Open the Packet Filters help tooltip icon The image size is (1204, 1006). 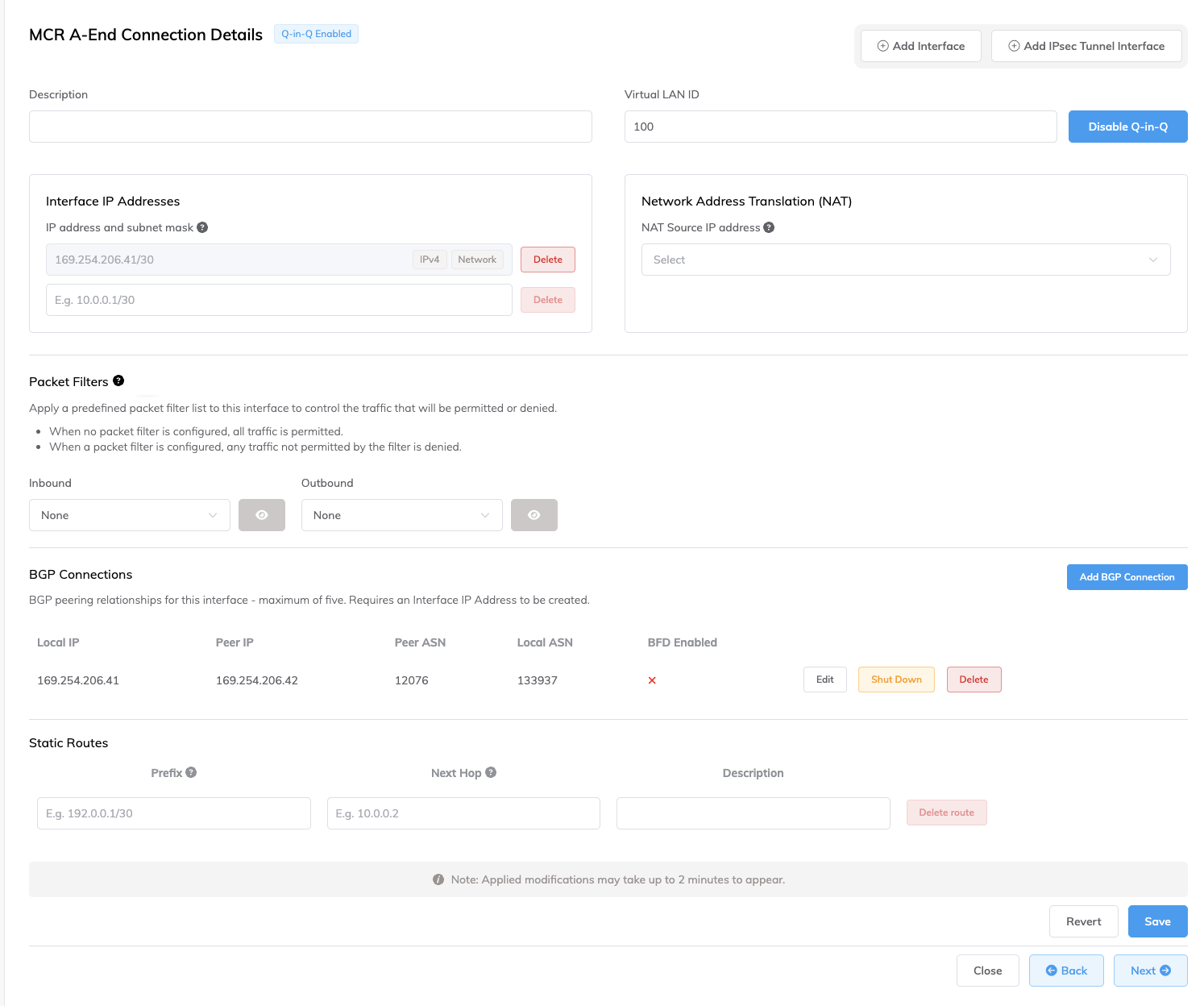[x=118, y=380]
